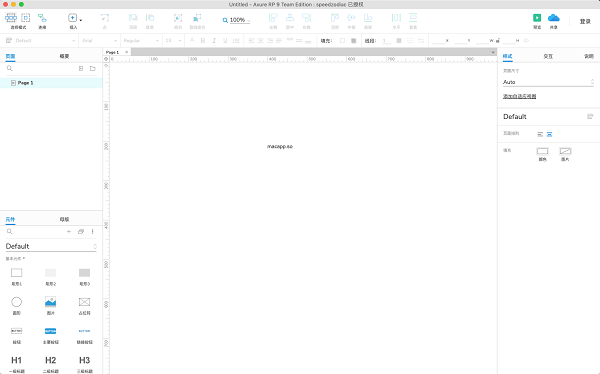The height and width of the screenshot is (374, 600).
Task: Click the W width input field
Action: pyautogui.click(x=482, y=41)
